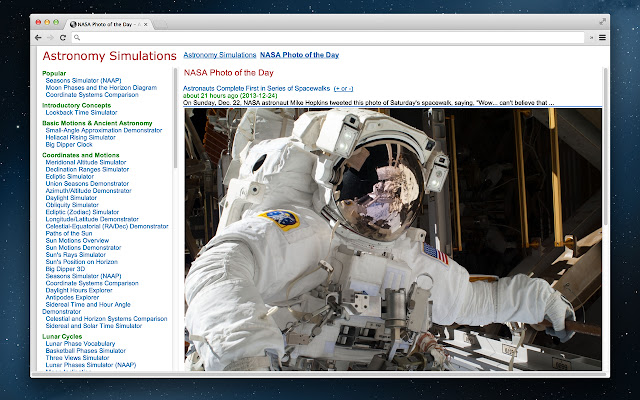The height and width of the screenshot is (400, 640).
Task: Click the browser back arrow
Action: coord(38,38)
